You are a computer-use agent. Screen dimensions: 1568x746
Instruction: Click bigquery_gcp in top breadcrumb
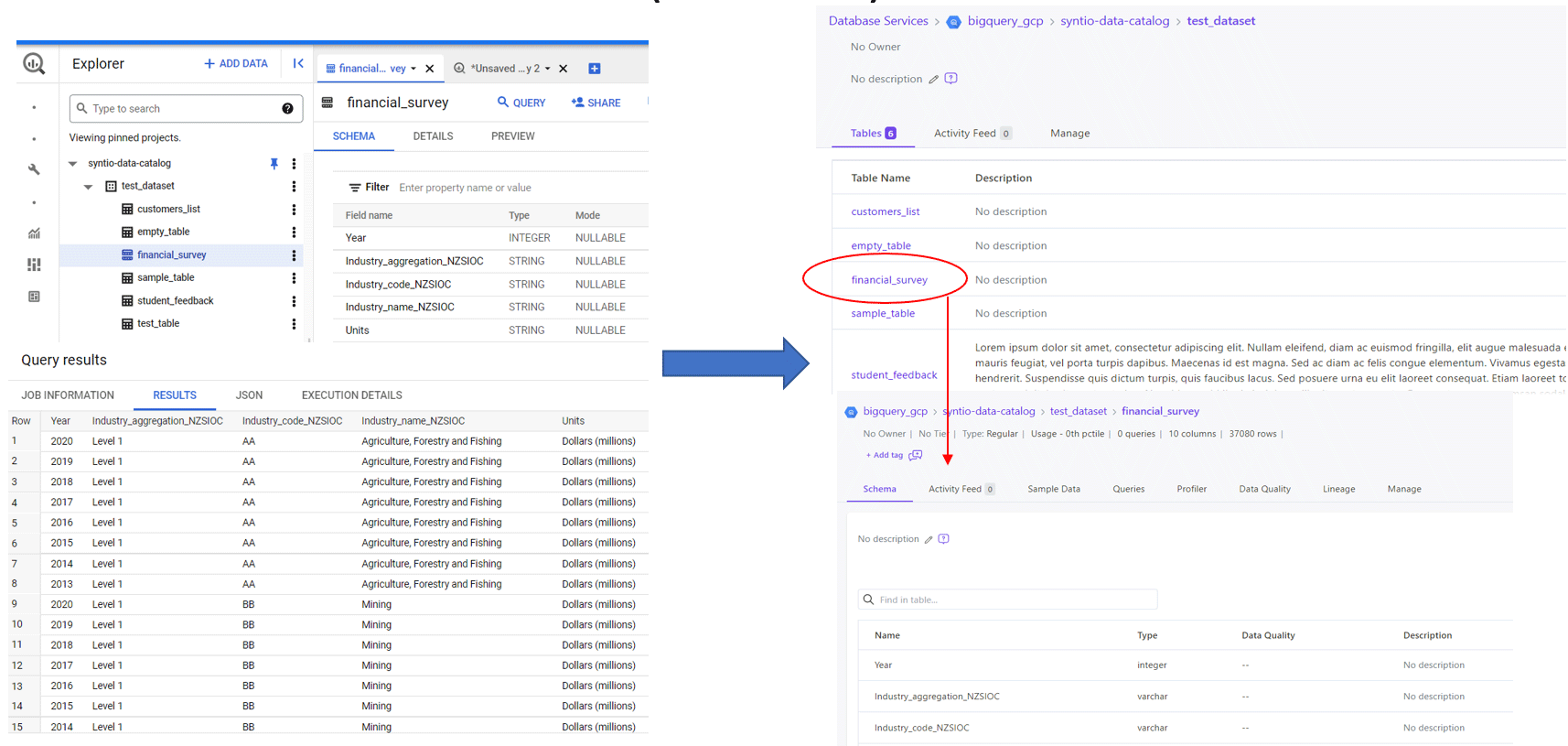coord(1005,21)
